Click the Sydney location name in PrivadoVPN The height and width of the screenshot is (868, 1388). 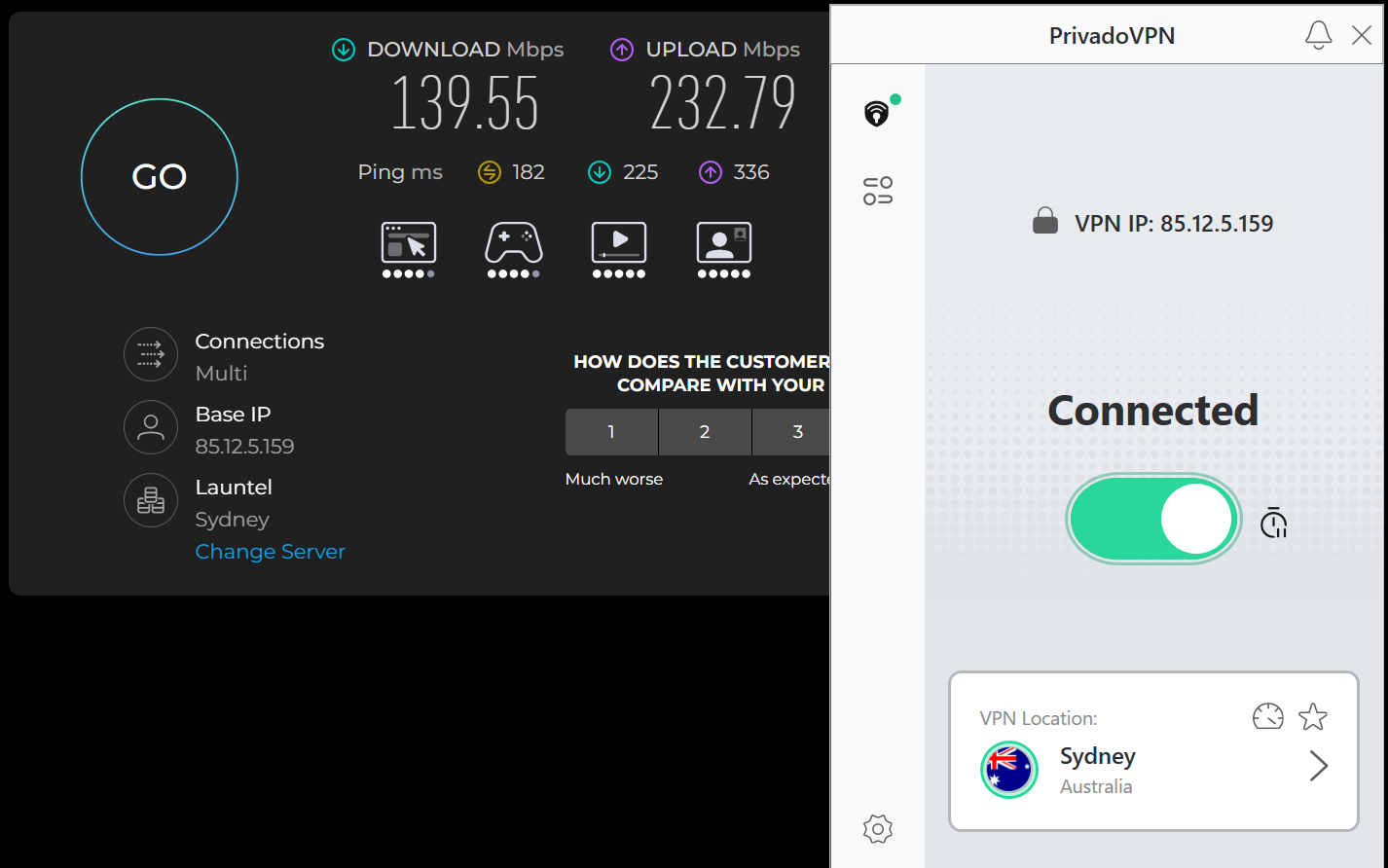[x=1098, y=756]
